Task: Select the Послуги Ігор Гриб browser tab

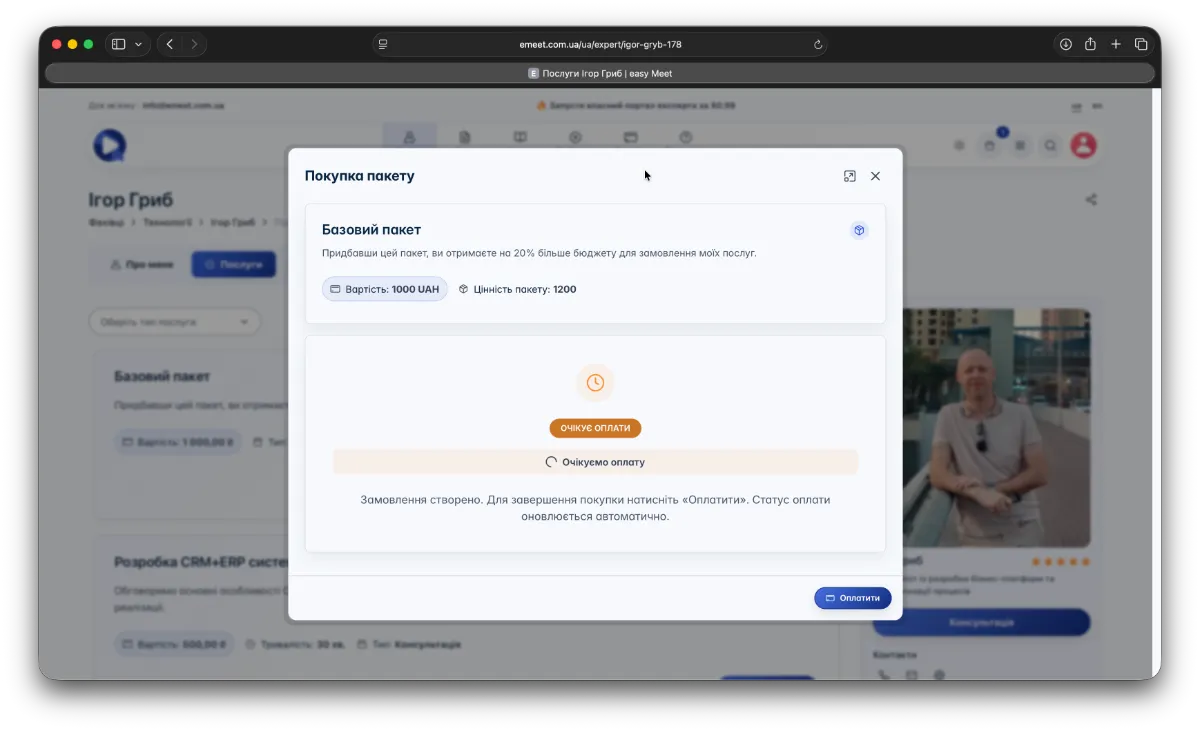Action: pos(600,73)
